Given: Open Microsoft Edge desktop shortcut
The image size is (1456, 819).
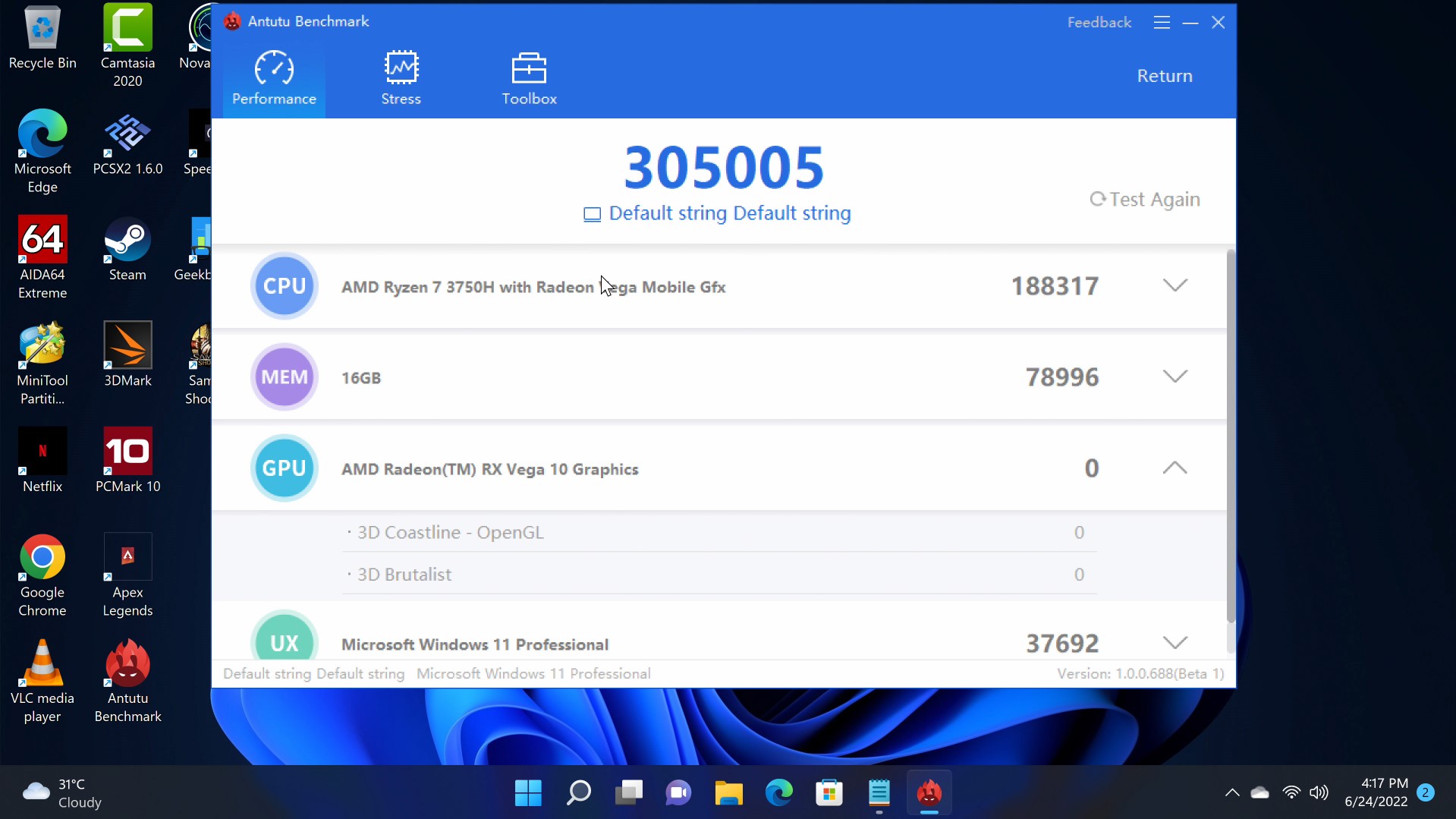Looking at the screenshot, I should (x=42, y=152).
